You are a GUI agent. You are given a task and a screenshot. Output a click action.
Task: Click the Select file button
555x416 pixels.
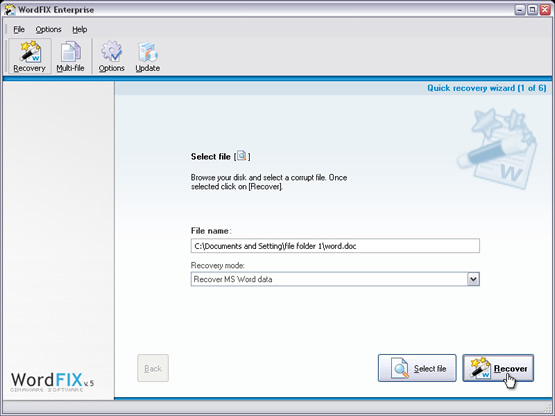click(417, 368)
